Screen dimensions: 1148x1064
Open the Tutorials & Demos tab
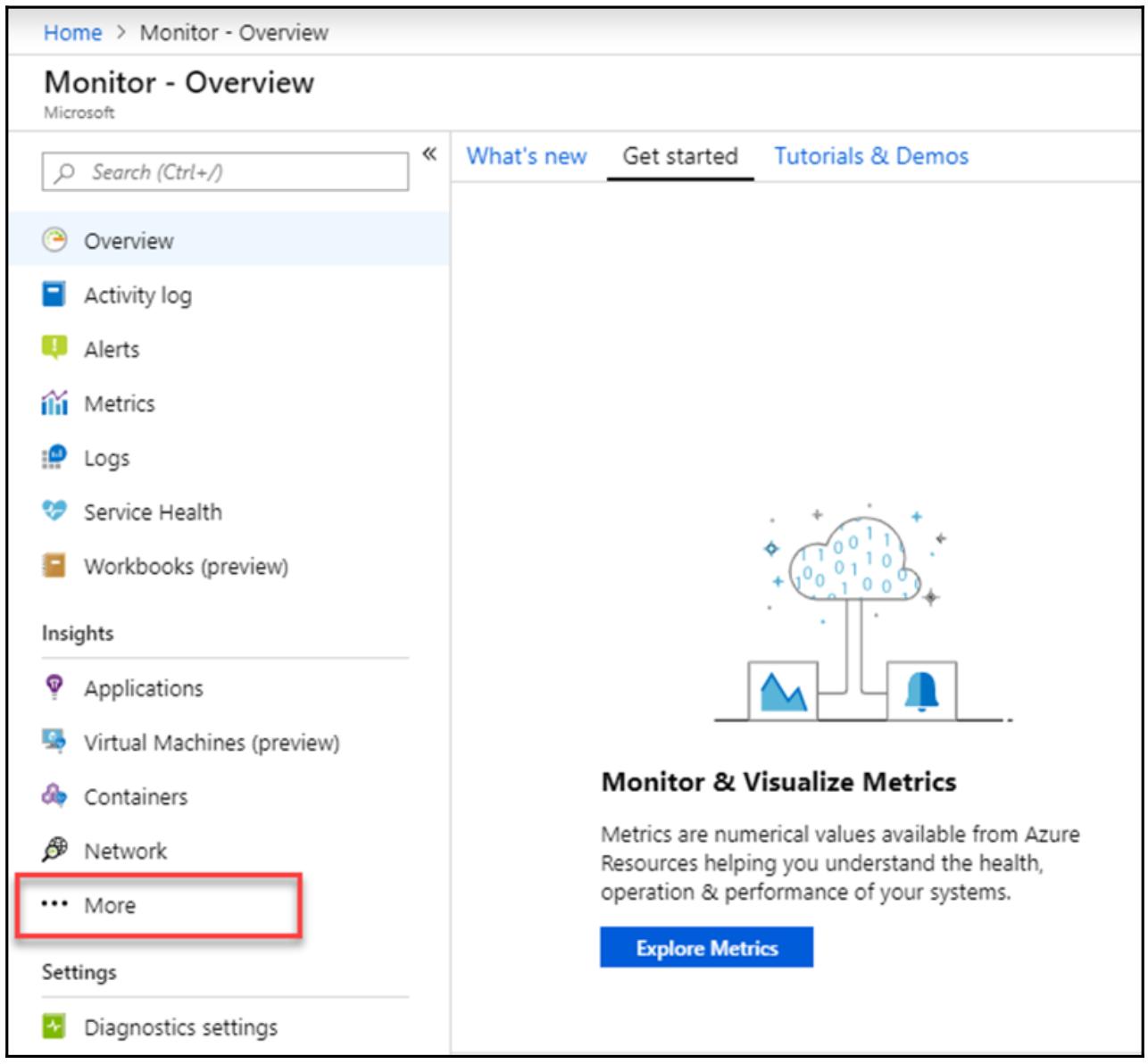(x=870, y=156)
